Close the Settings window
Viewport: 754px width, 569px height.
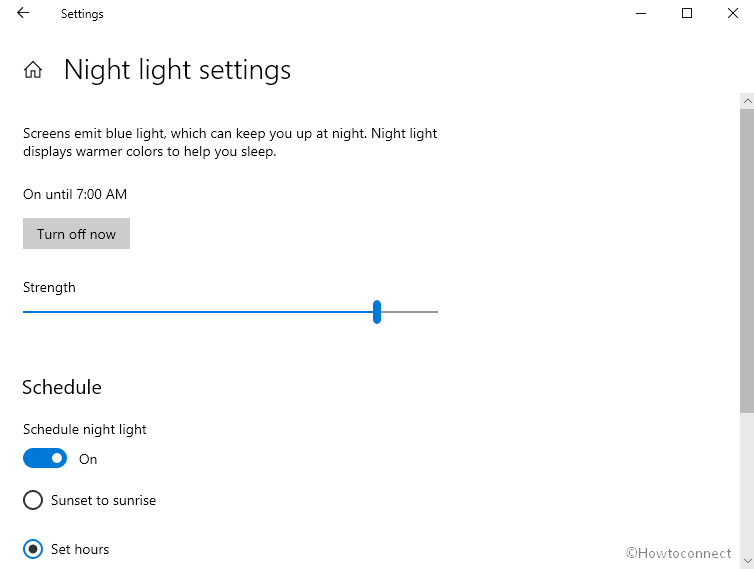click(x=731, y=14)
